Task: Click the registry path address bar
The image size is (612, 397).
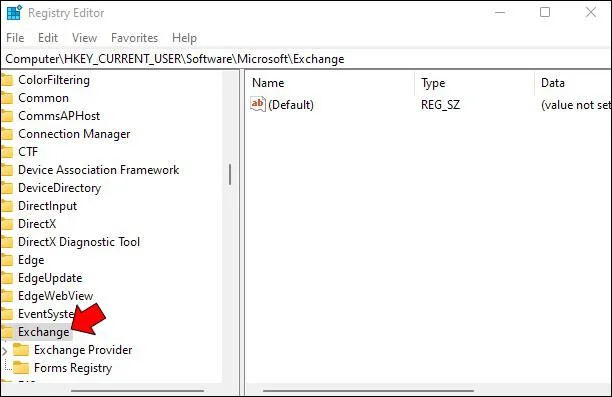Action: (306, 59)
